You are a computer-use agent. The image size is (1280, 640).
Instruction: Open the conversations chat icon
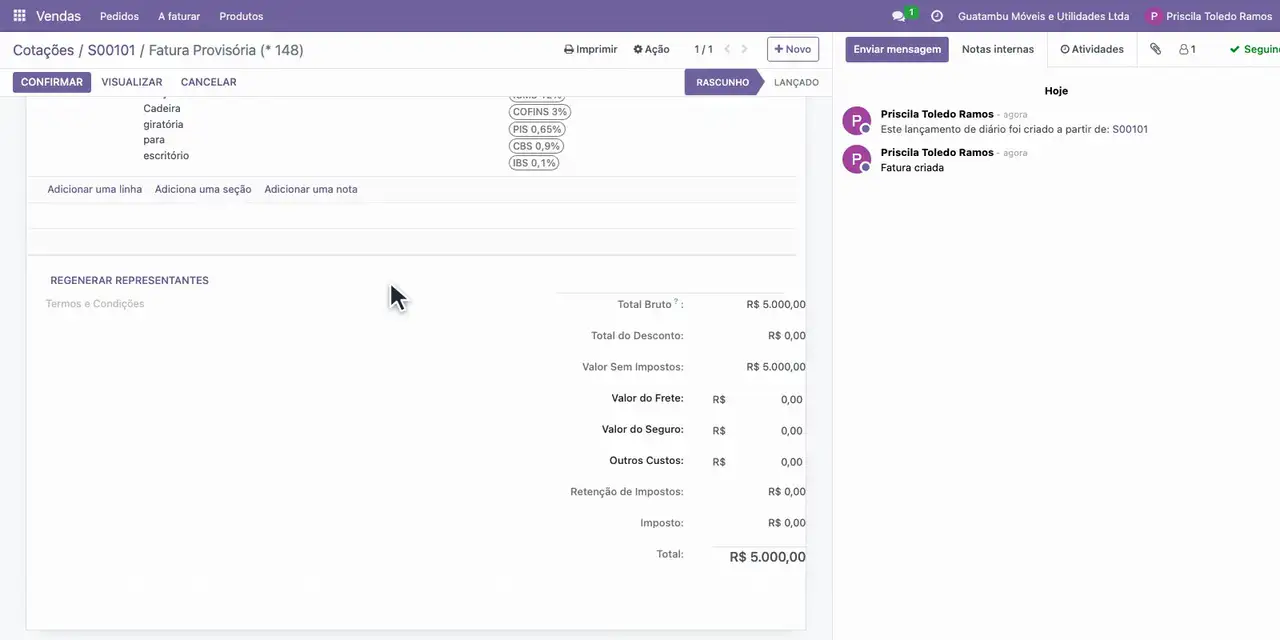click(x=898, y=16)
